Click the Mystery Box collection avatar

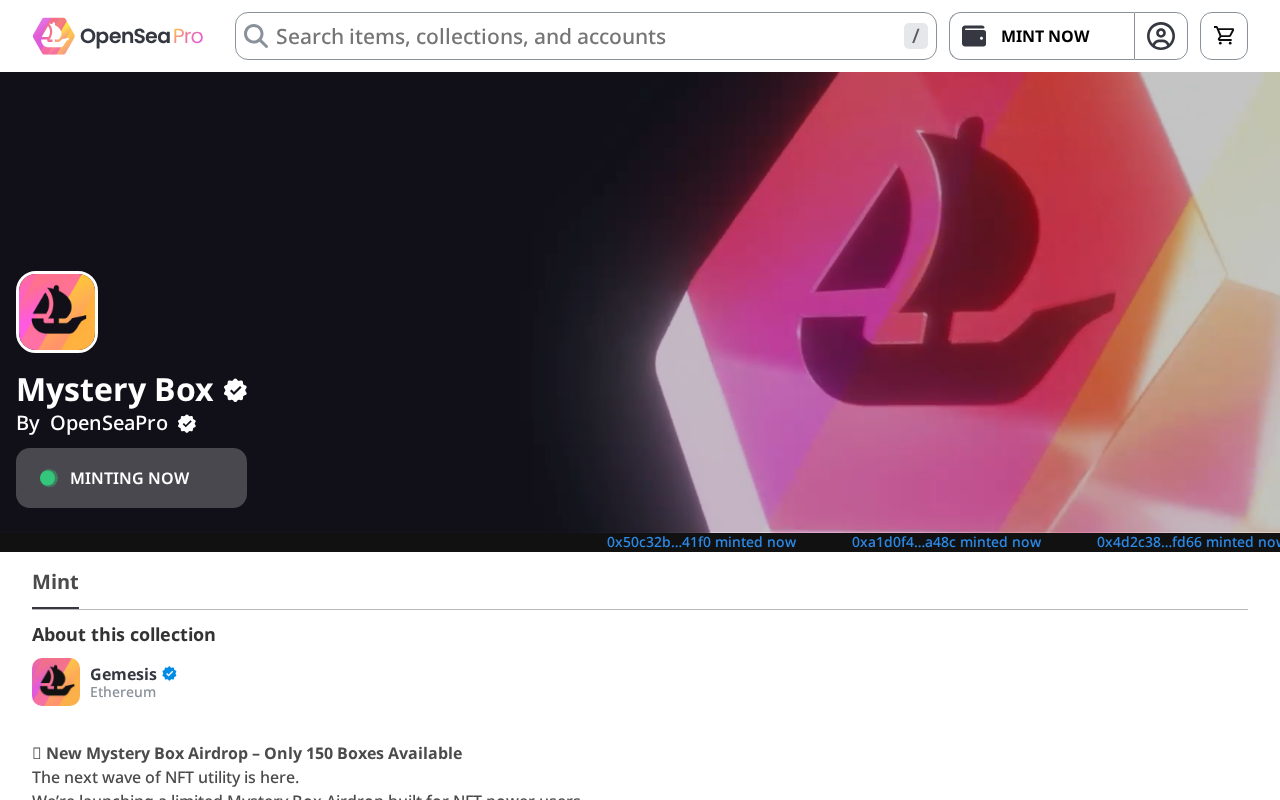(x=57, y=312)
